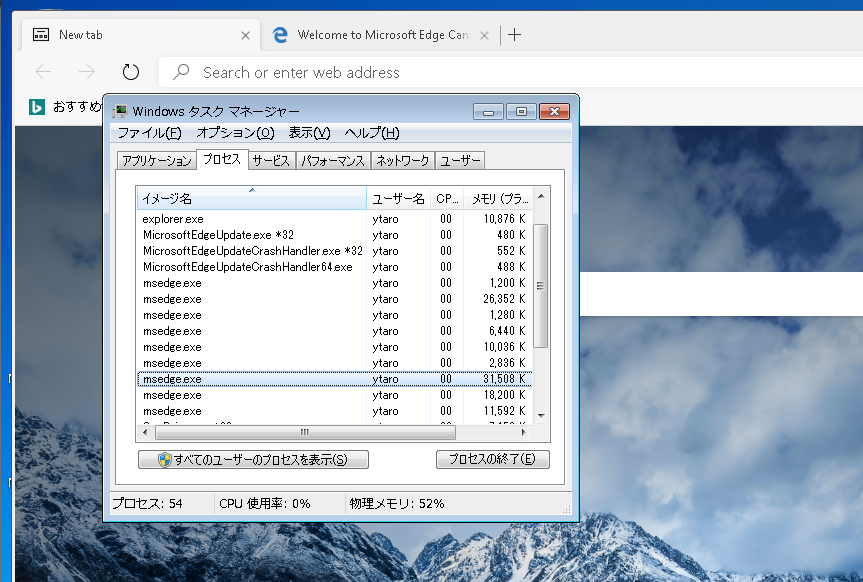Open the ヘルプ(H) menu

click(x=372, y=133)
